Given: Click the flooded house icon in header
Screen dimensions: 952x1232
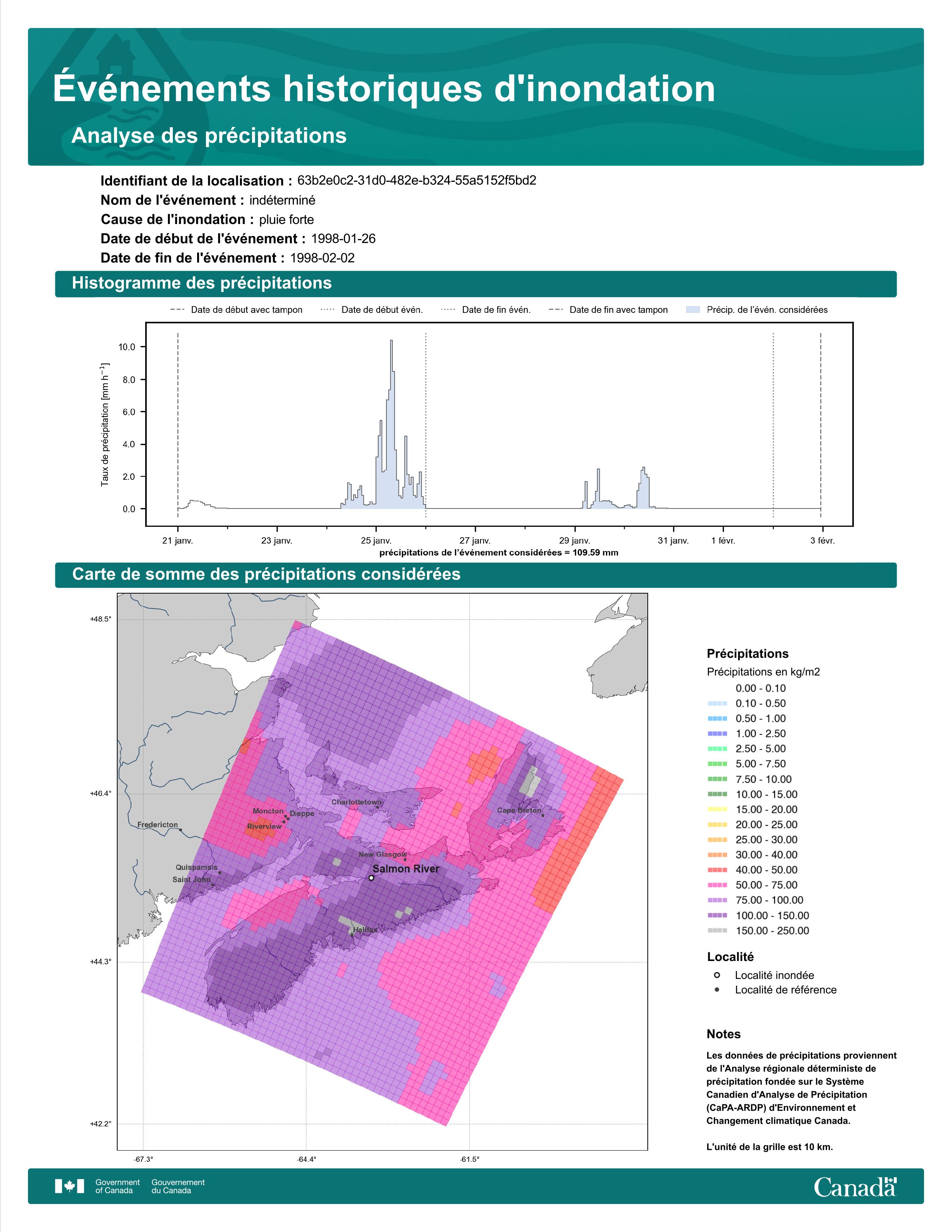Looking at the screenshot, I should [116, 55].
